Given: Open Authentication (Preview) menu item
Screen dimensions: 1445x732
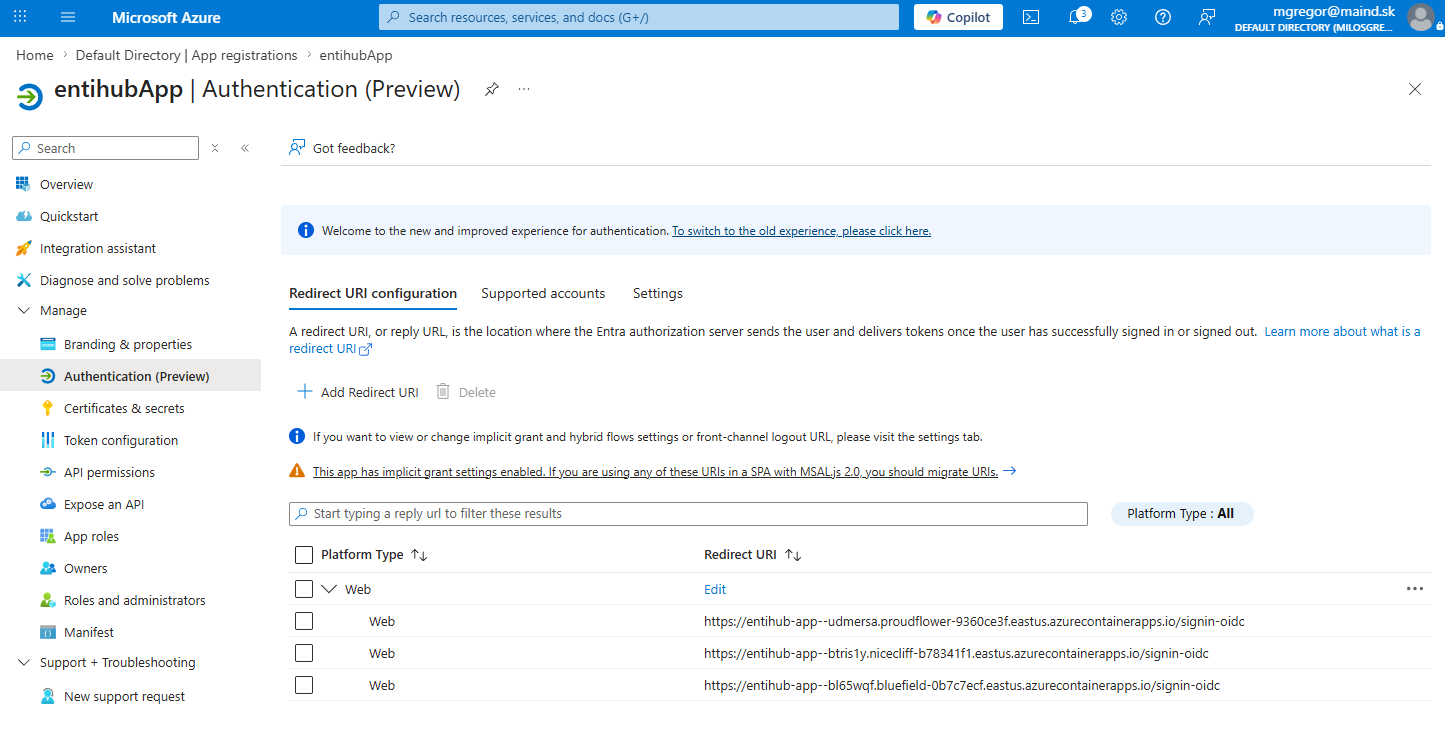Looking at the screenshot, I should pyautogui.click(x=130, y=376).
